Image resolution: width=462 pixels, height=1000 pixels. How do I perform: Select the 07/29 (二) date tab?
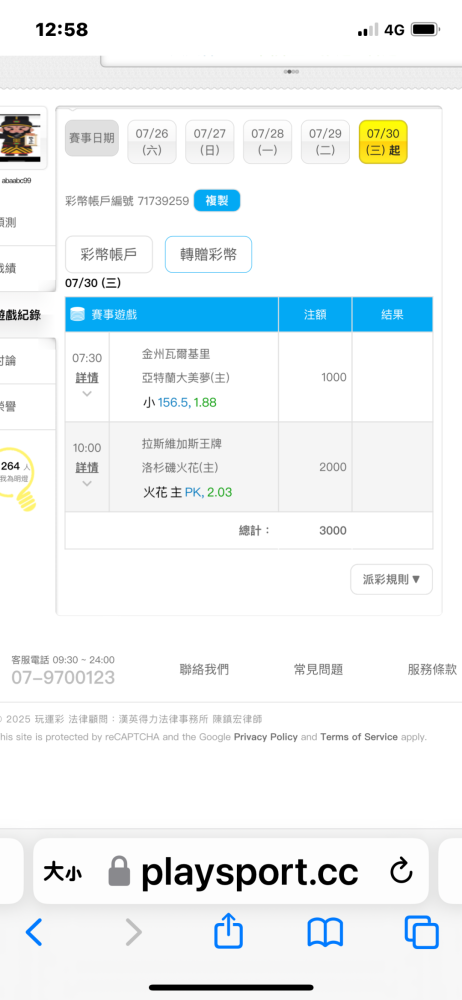[325, 142]
